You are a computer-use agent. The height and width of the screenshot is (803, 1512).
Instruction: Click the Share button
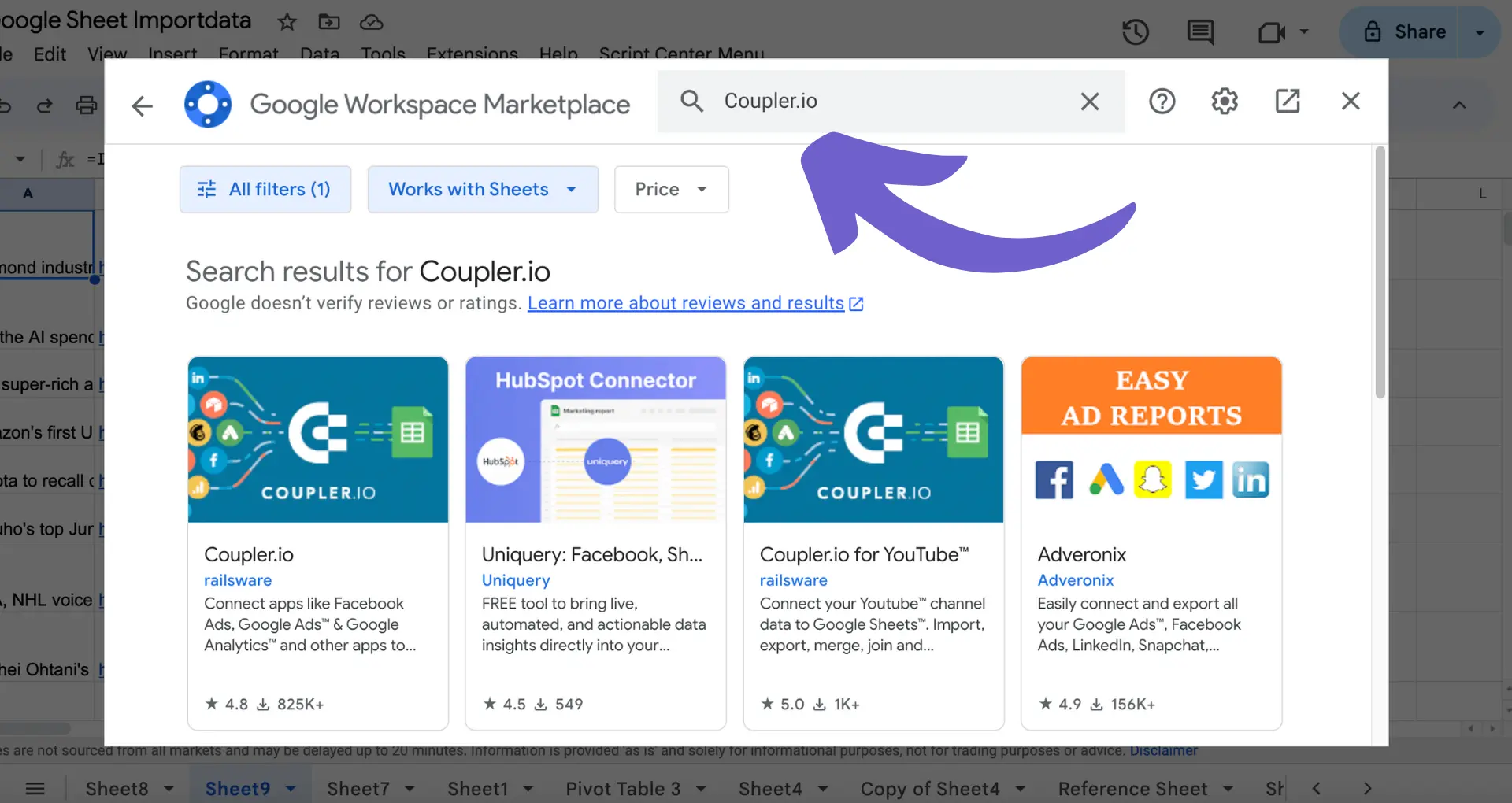tap(1406, 32)
